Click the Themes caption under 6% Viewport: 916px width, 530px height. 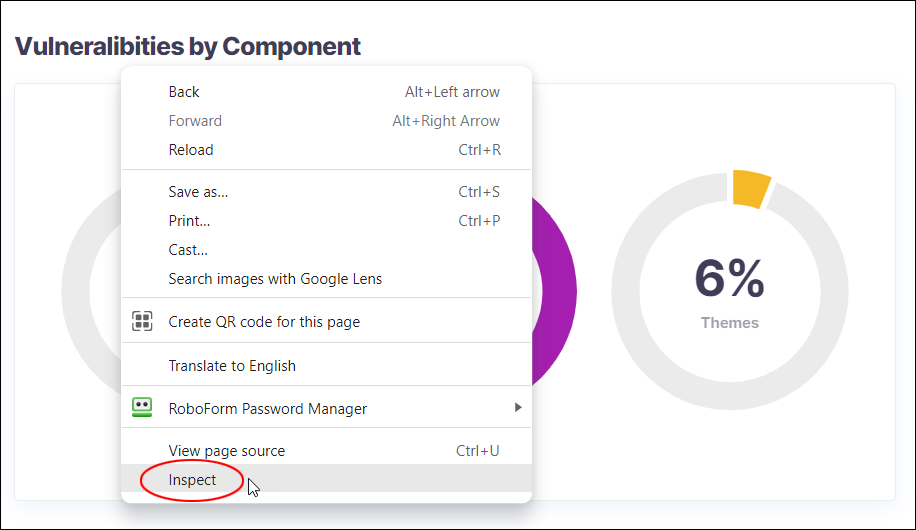coord(730,323)
